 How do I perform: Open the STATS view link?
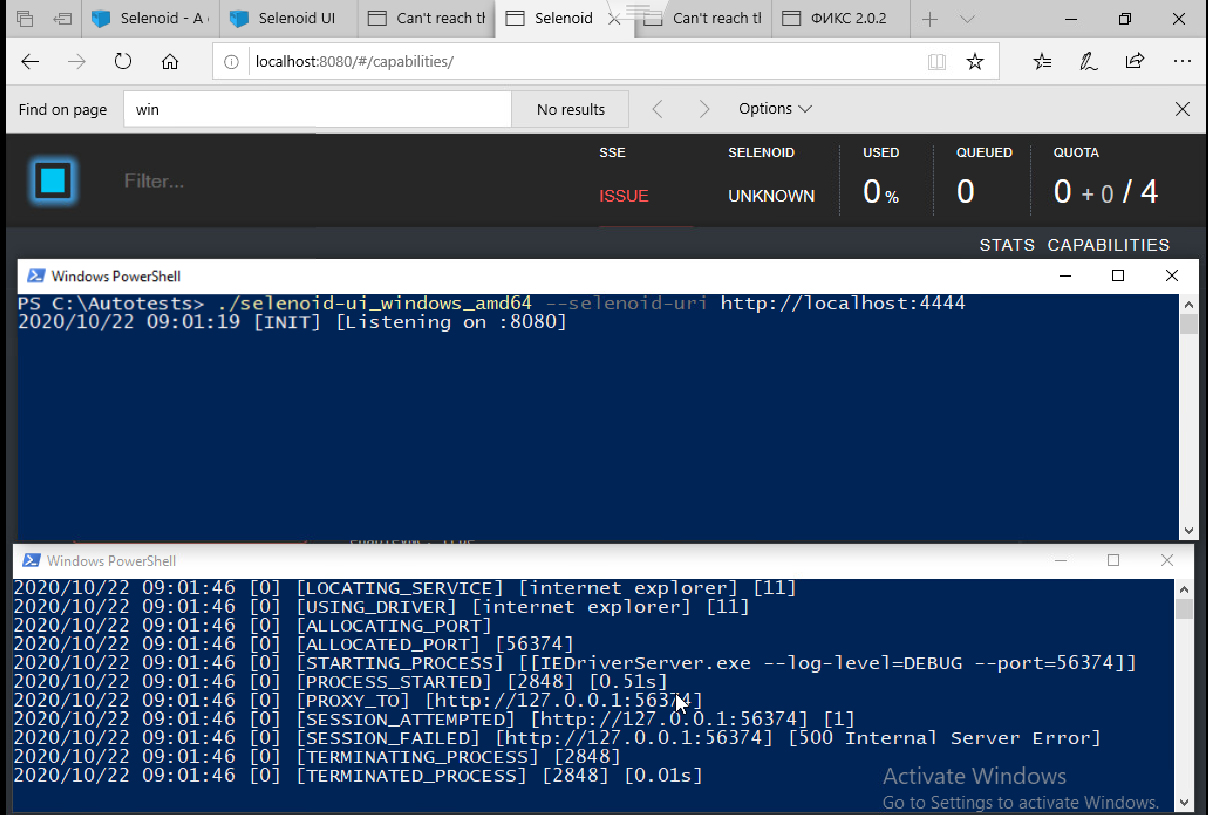[x=1007, y=245]
